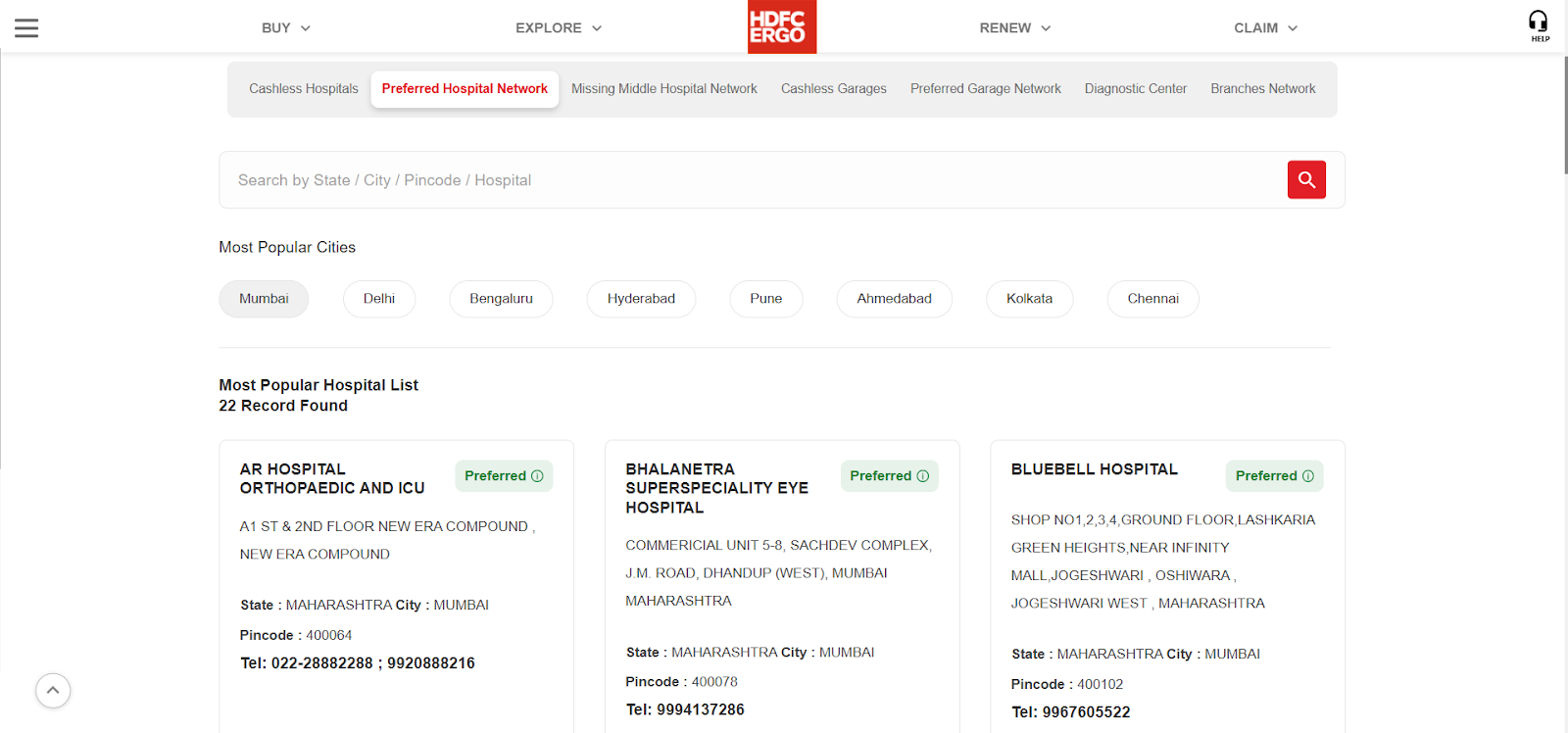Open the RENEW dropdown menu
This screenshot has width=1568, height=733.
coord(1014,28)
